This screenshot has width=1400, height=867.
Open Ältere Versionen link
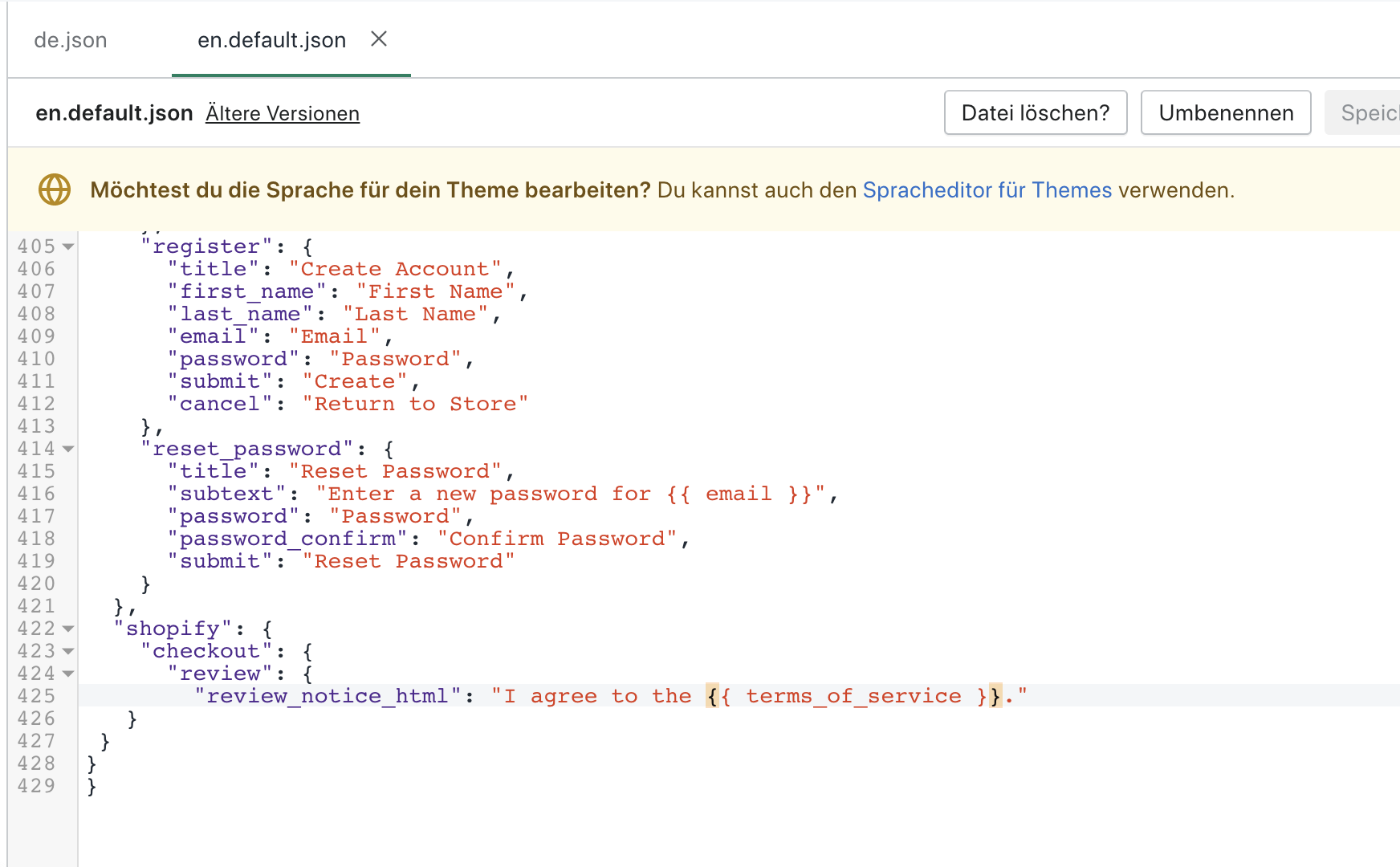[x=282, y=114]
